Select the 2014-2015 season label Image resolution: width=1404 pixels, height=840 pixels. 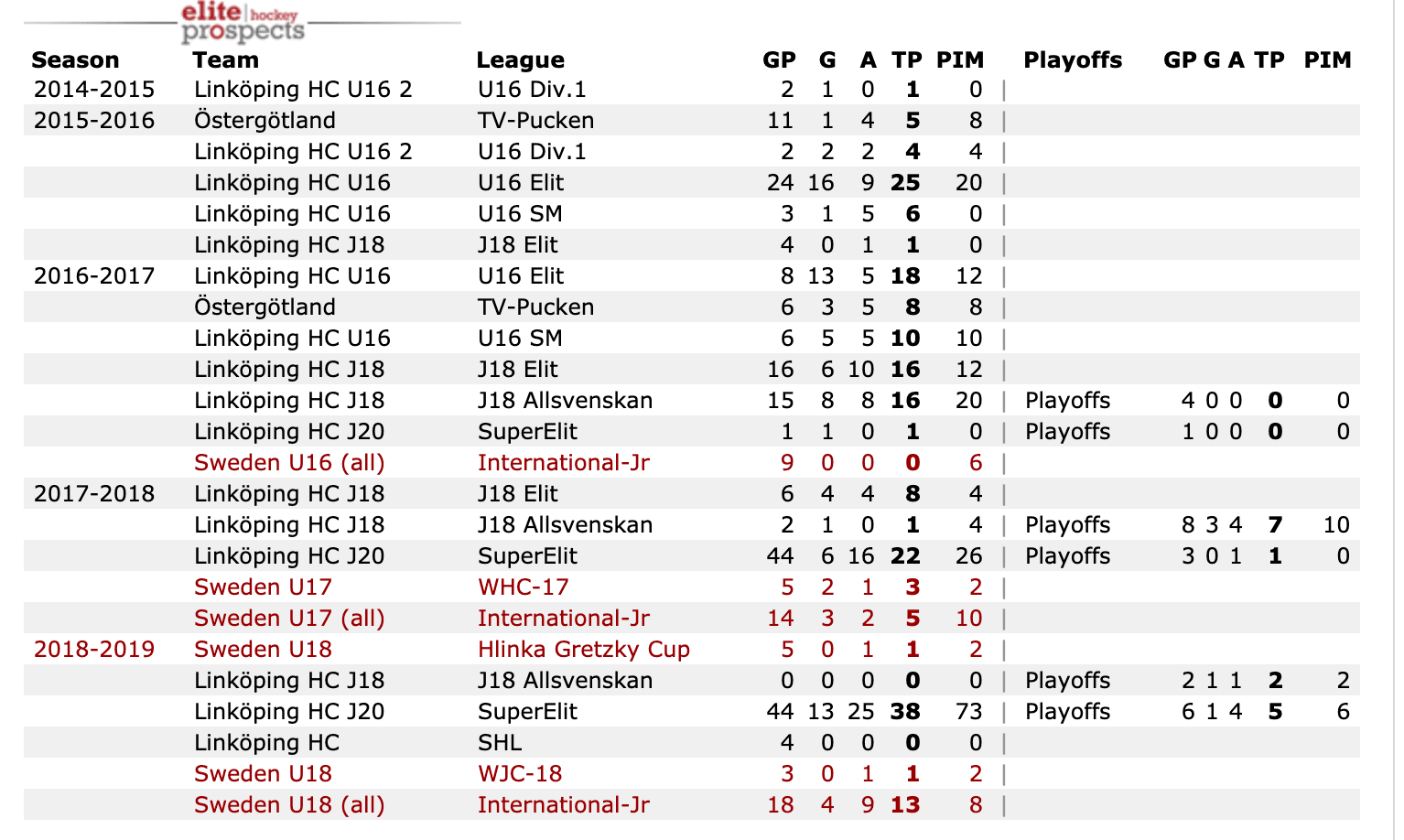point(94,90)
